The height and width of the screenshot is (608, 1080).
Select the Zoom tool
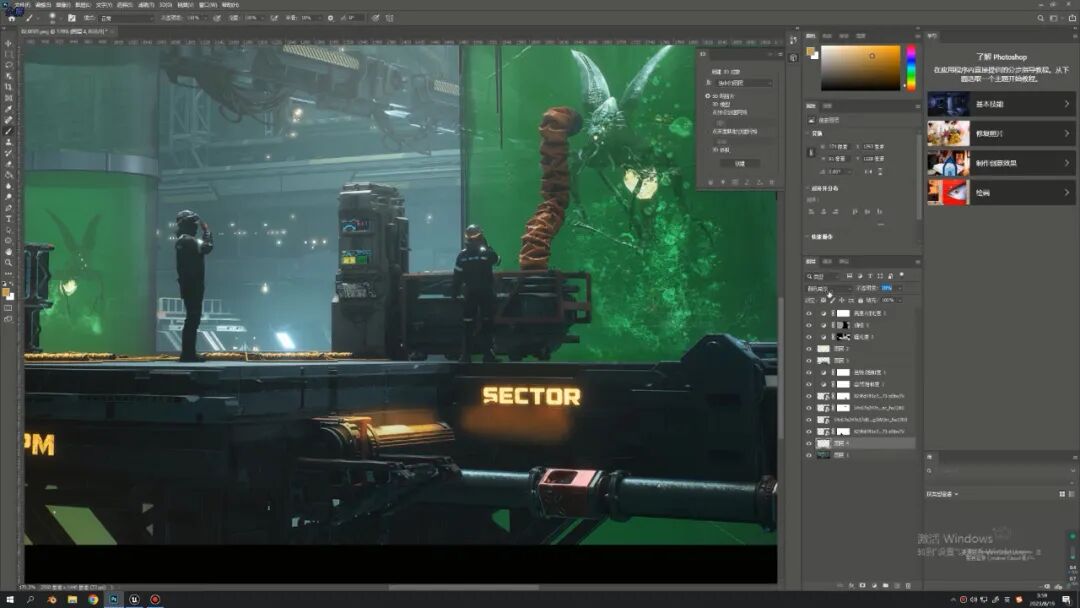click(8, 262)
